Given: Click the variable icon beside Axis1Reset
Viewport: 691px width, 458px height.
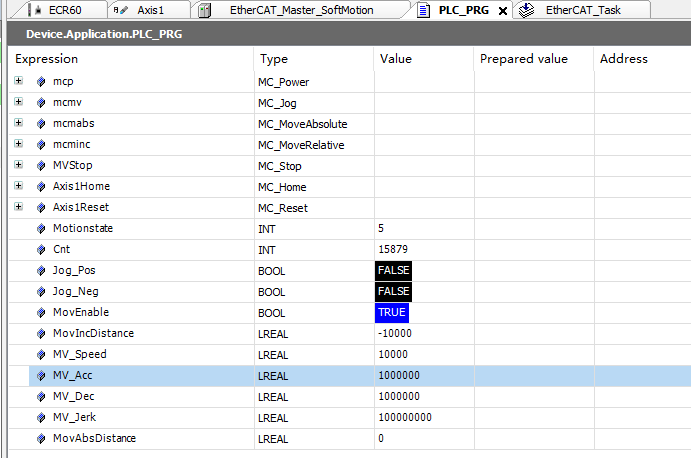Looking at the screenshot, I should [41, 208].
